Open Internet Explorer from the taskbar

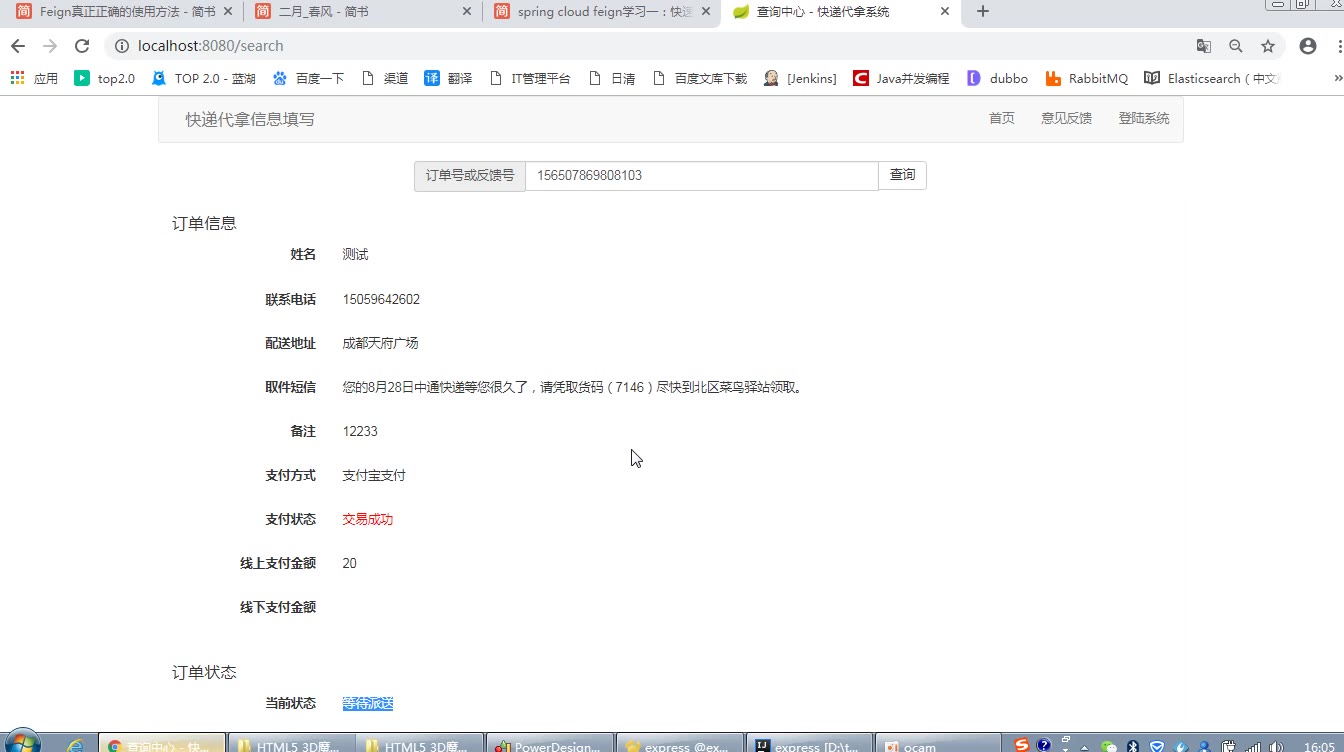tap(75, 746)
